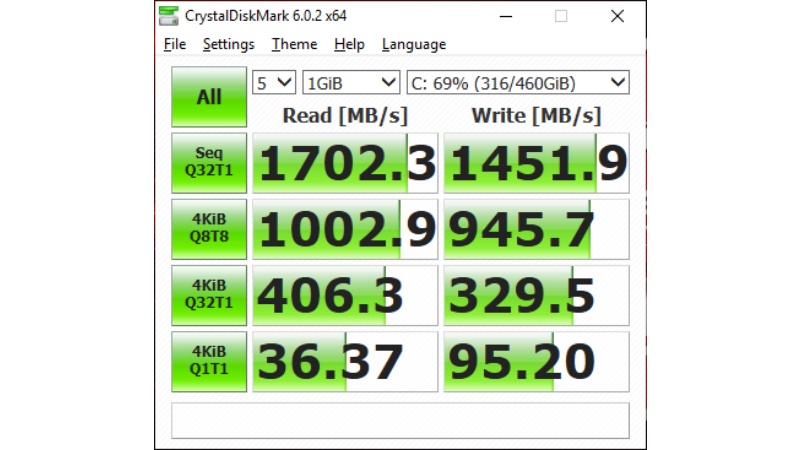Screen dimensions: 800x450
Task: Select the 36.37 Q1T1 read result
Action: point(345,362)
